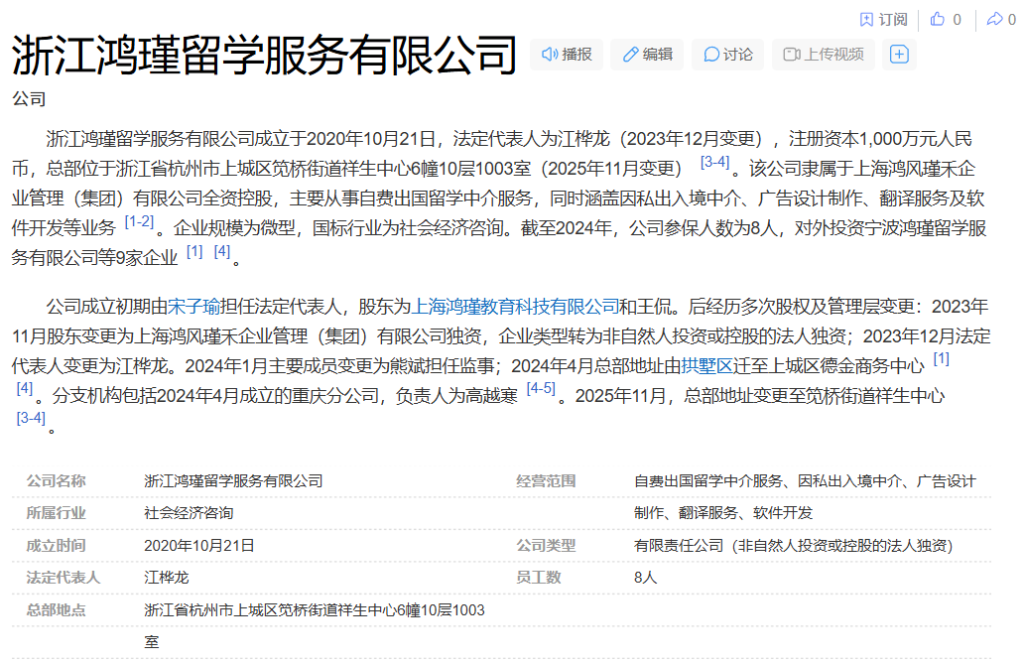
Task: Click the 公司类型 table label
Action: 546,545
